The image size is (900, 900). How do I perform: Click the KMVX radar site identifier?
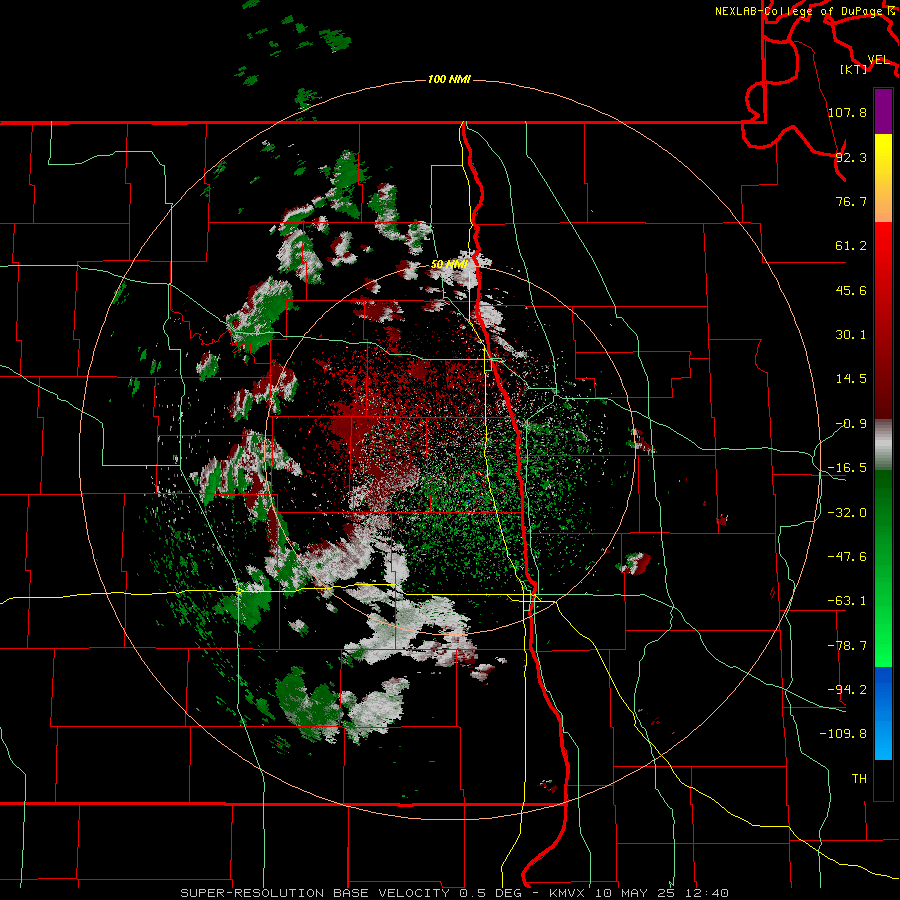(569, 893)
